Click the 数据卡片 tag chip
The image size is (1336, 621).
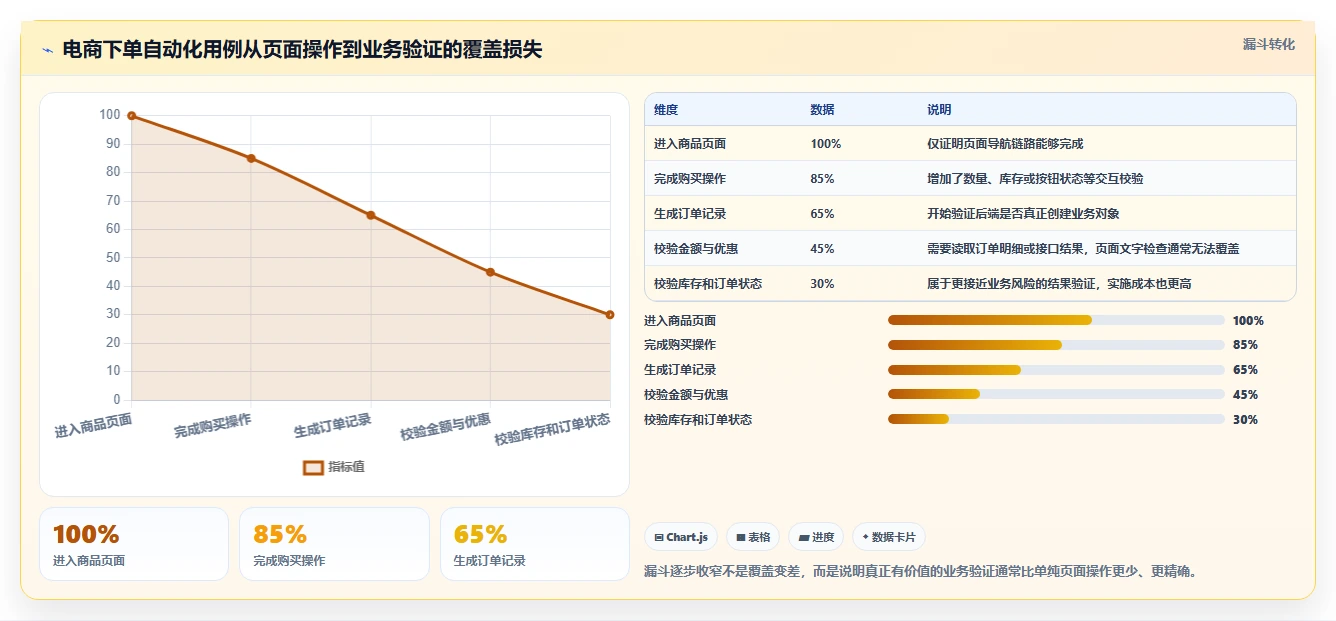888,537
